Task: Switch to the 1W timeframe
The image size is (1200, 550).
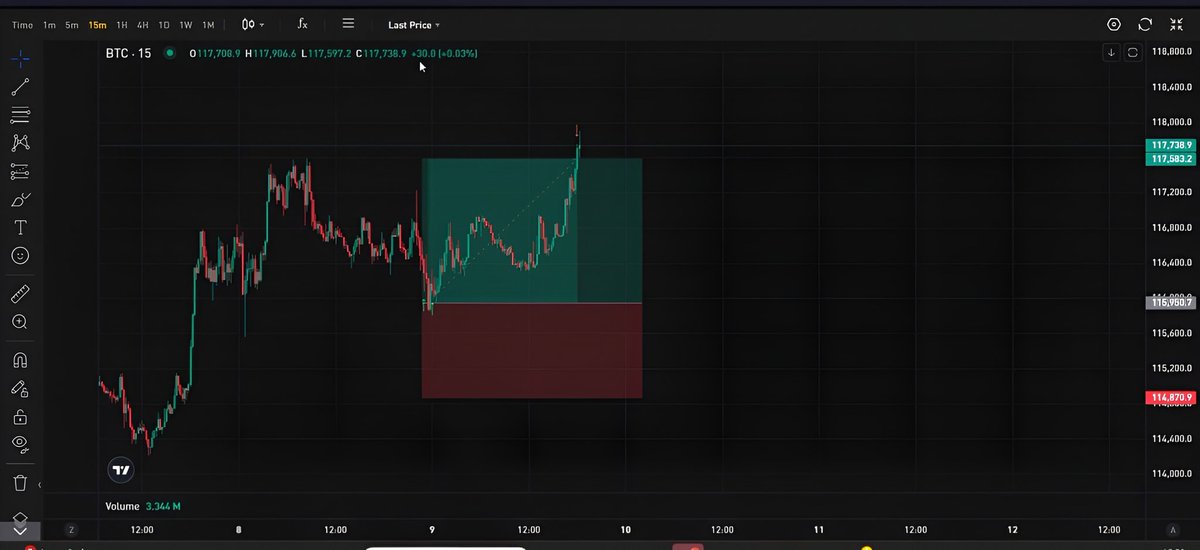Action: 186,25
